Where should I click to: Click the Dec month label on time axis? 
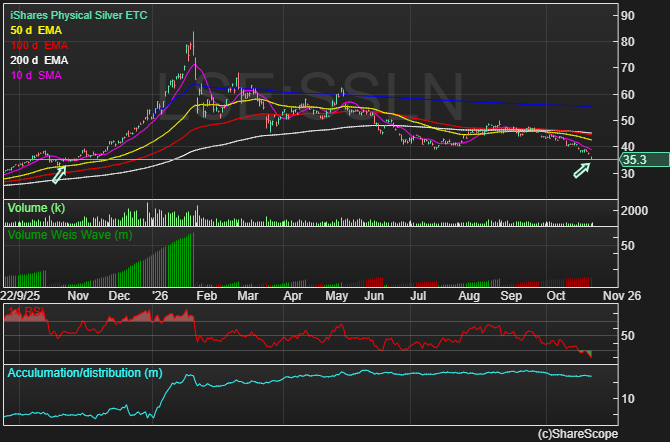(119, 296)
